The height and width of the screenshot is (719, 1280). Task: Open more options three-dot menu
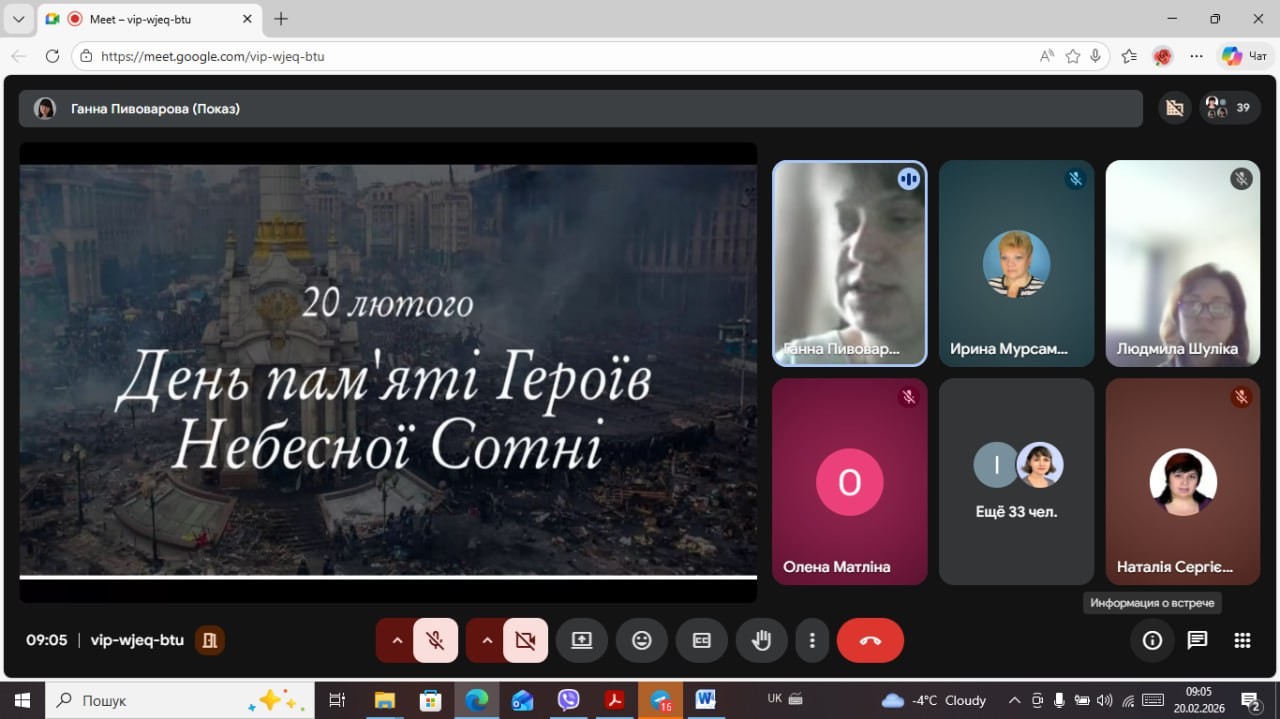(813, 641)
